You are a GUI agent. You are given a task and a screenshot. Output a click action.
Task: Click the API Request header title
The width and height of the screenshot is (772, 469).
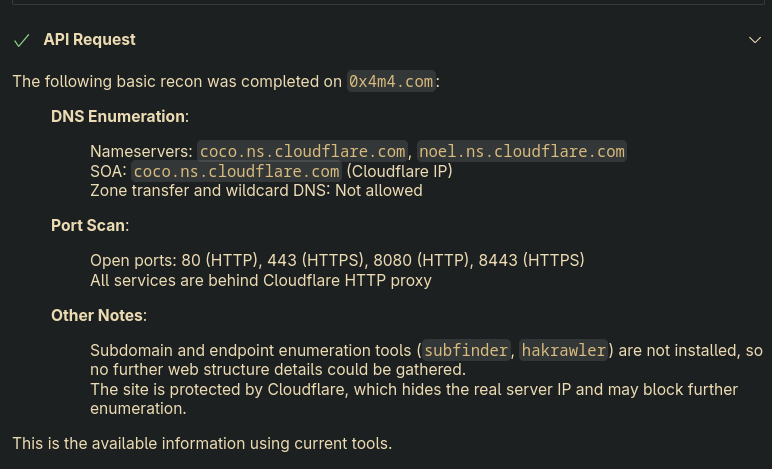click(x=89, y=40)
